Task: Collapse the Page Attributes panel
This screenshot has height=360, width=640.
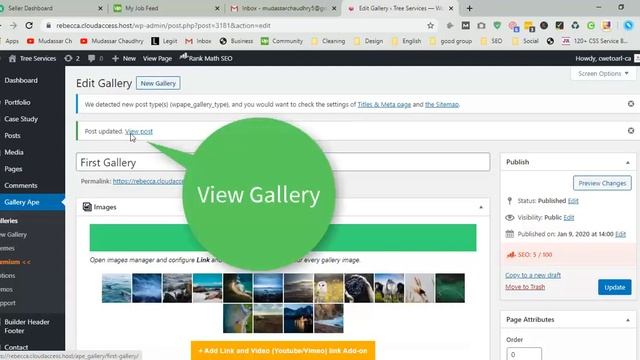Action: click(628, 320)
